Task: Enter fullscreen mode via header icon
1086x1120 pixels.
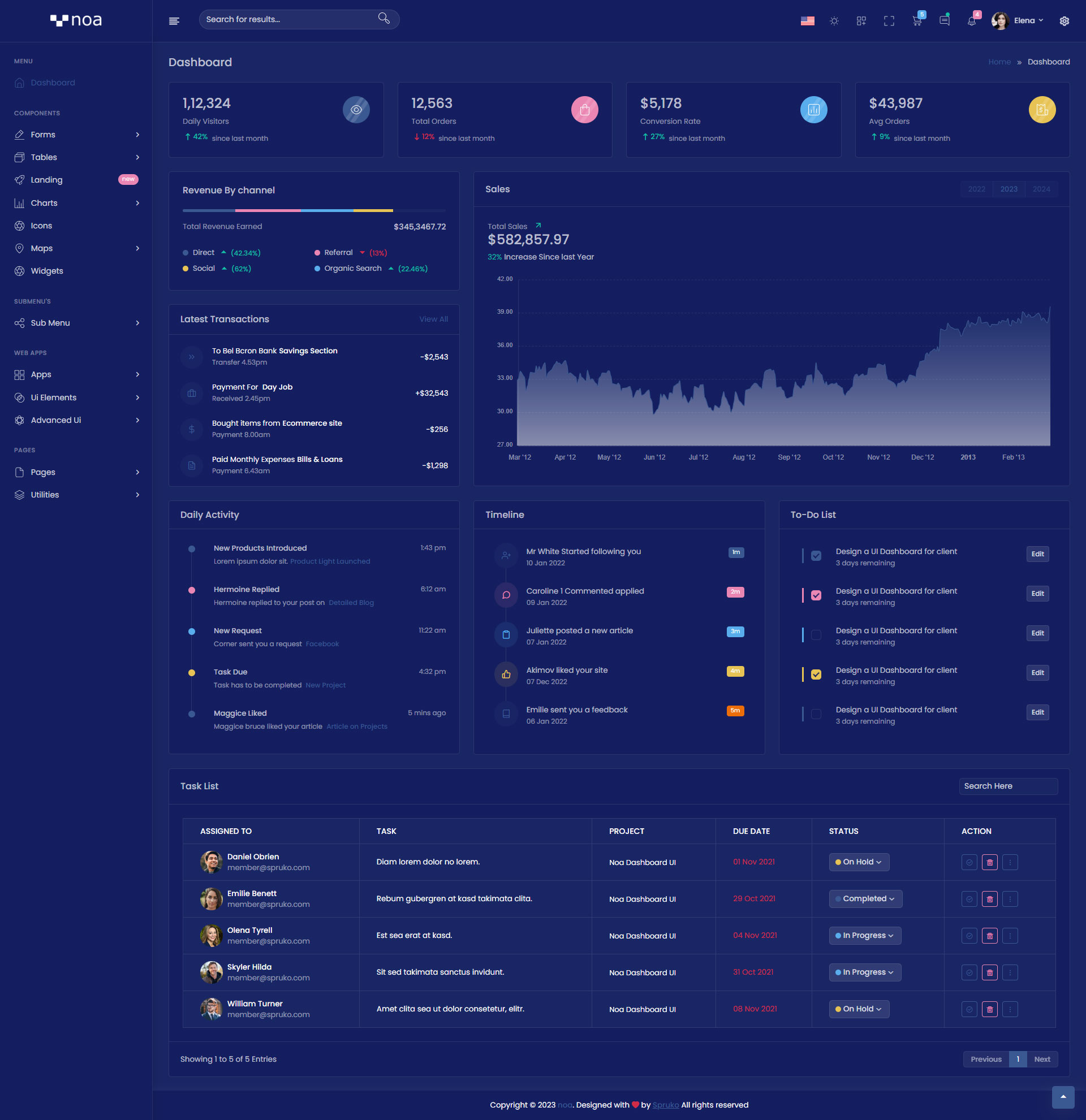Action: (x=889, y=21)
